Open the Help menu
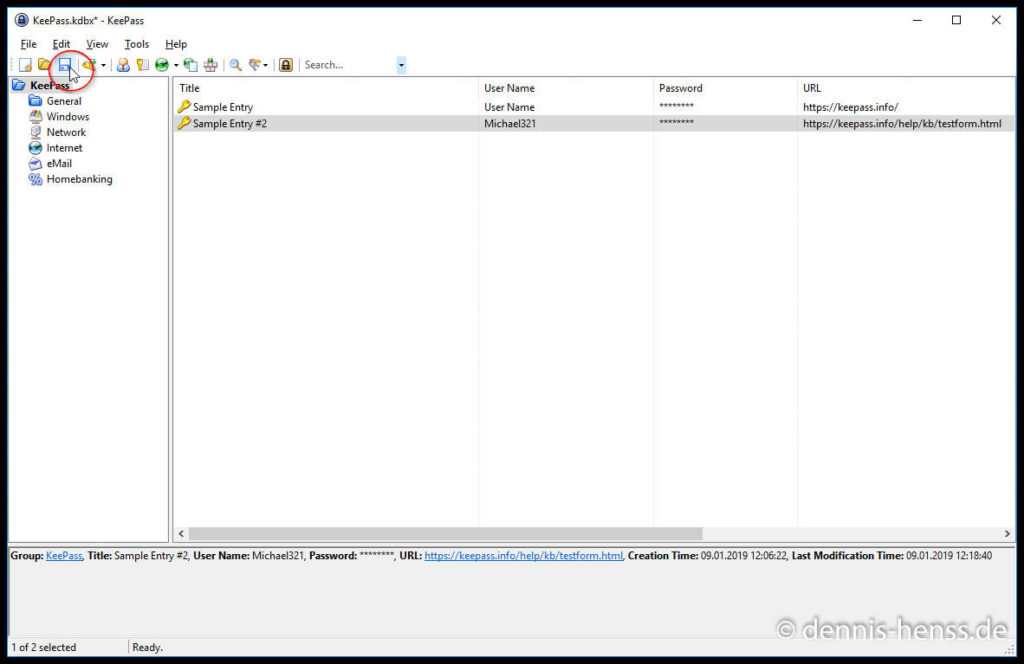The width and height of the screenshot is (1024, 664). pos(176,44)
